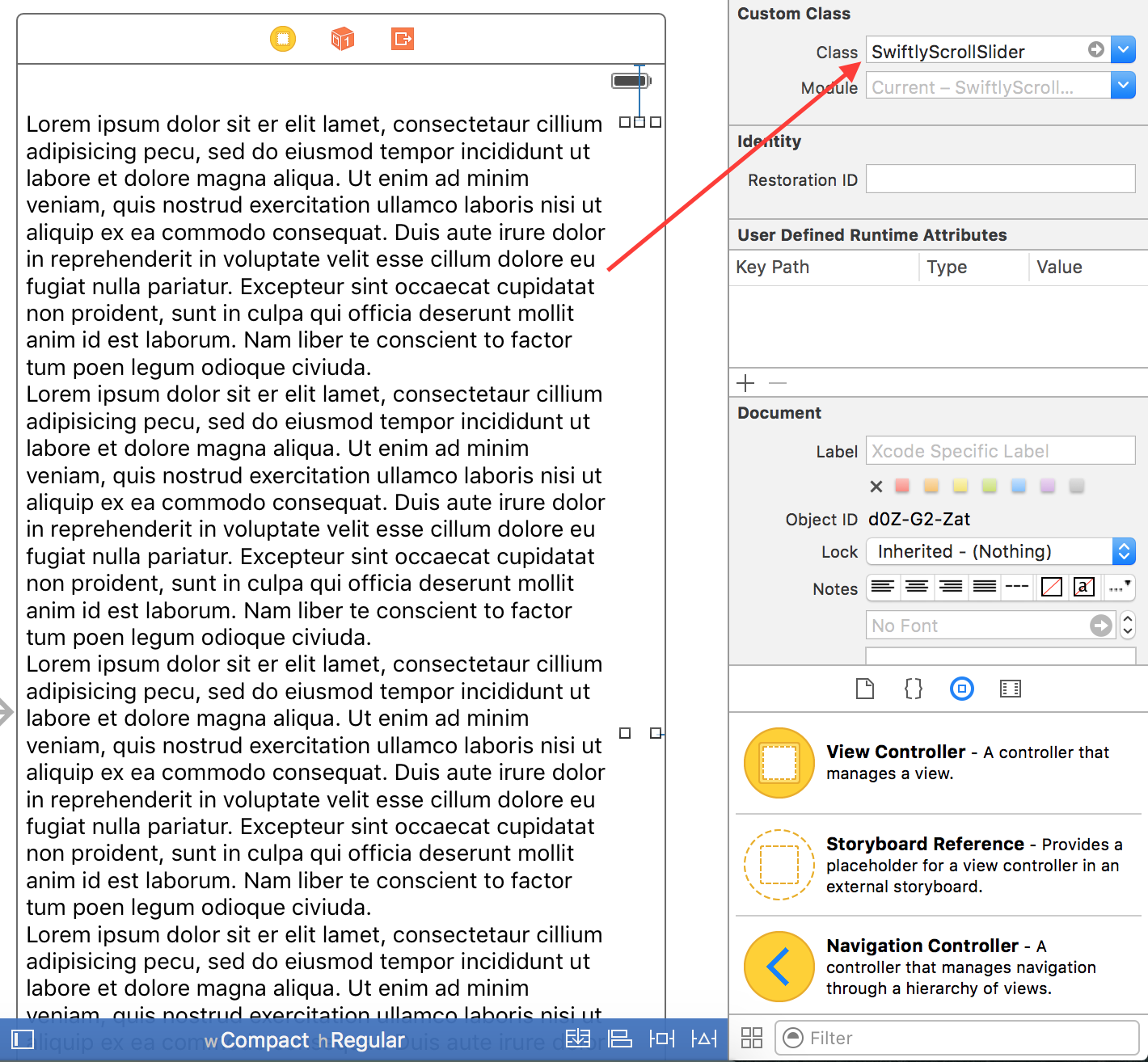Click the object library Filter field
Viewport: 1148px width, 1062px height.
pyautogui.click(x=957, y=1038)
